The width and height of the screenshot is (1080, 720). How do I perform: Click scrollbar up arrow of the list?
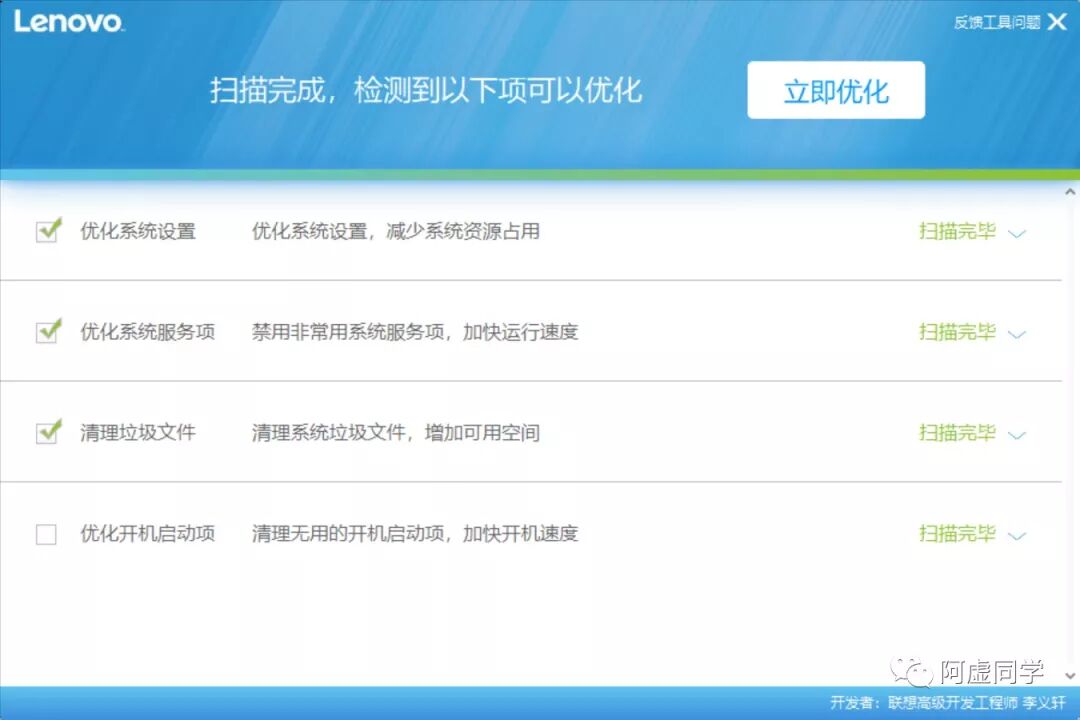pos(1070,192)
